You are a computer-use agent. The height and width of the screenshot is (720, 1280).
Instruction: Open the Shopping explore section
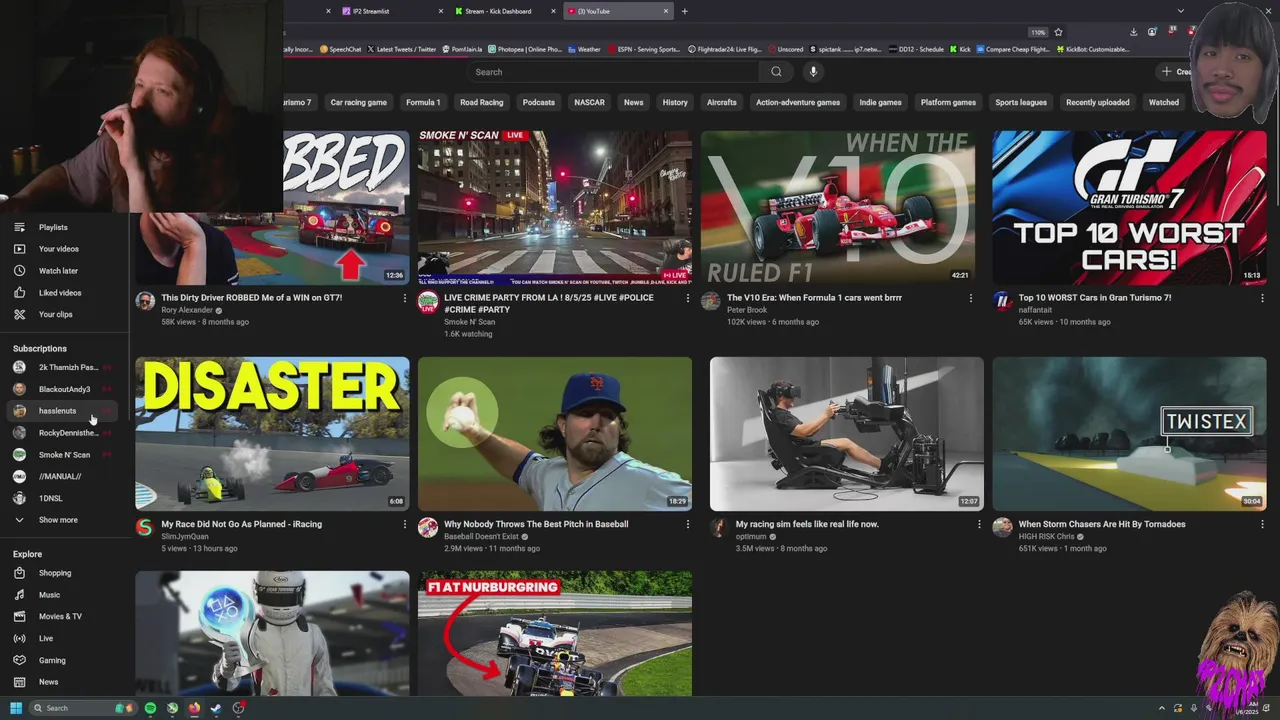coord(55,573)
